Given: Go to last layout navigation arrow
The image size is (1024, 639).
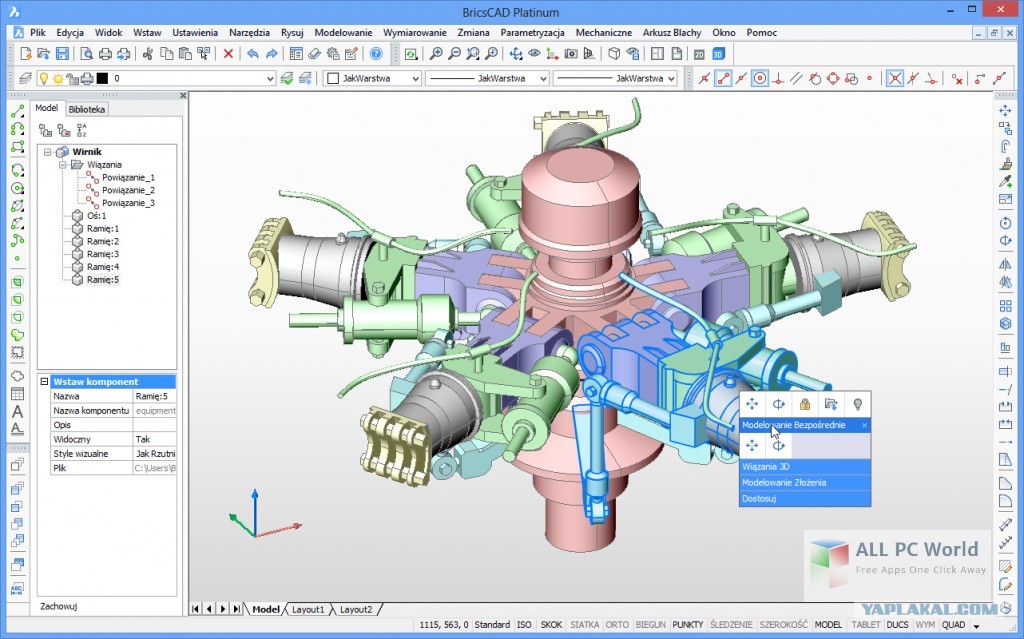Looking at the screenshot, I should (236, 609).
